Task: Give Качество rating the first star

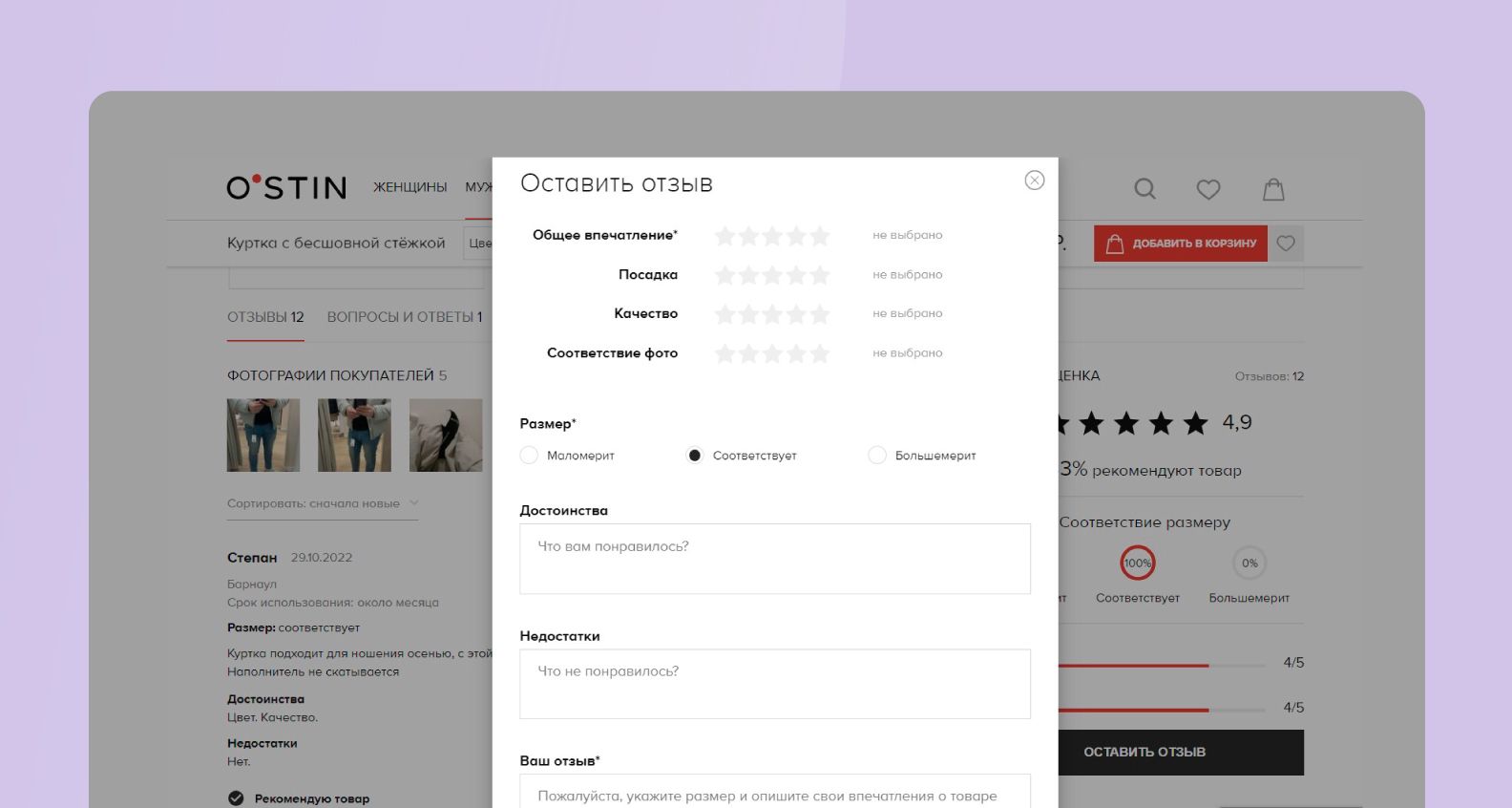Action: click(724, 314)
